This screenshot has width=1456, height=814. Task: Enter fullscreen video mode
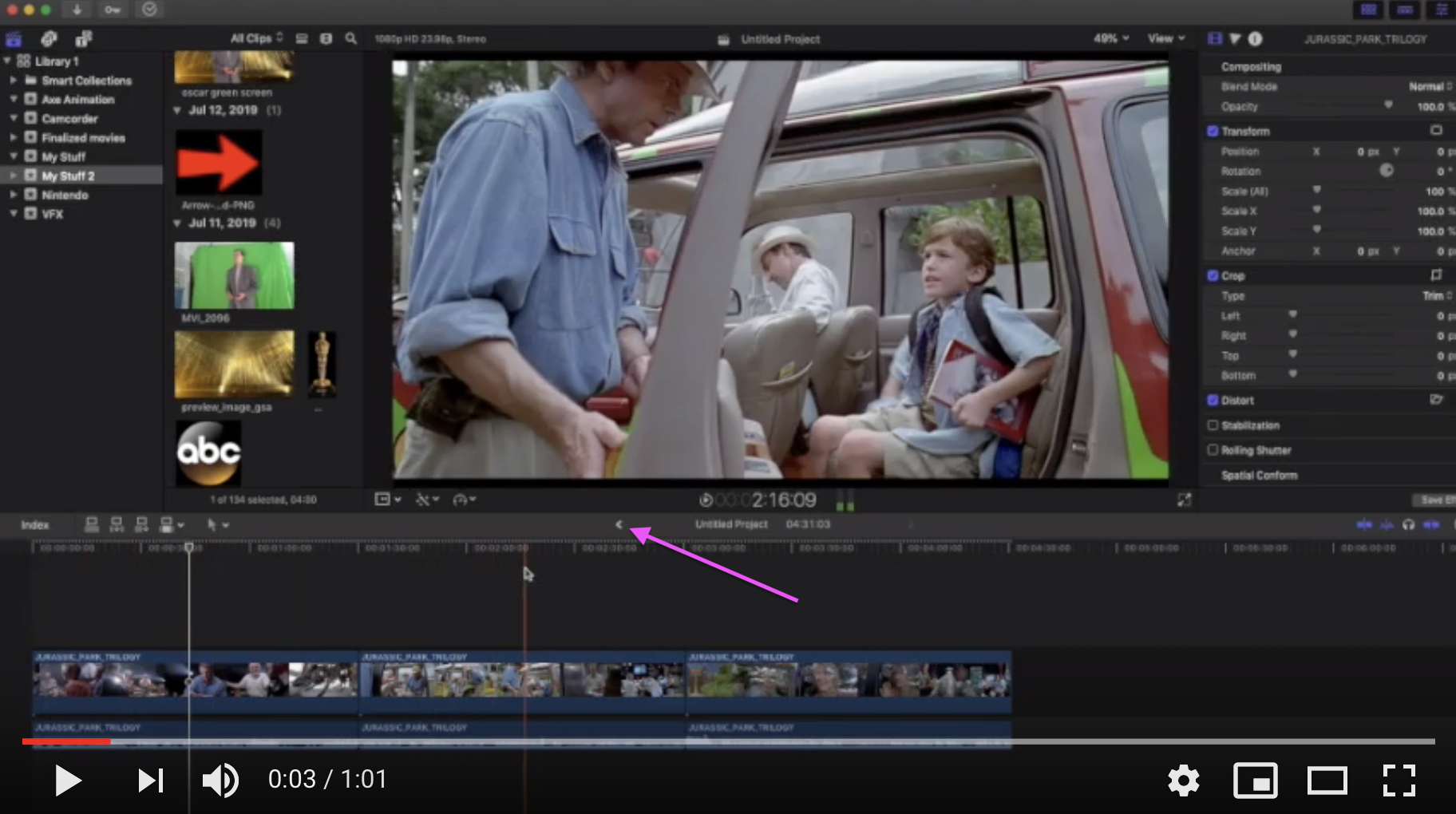point(1399,780)
